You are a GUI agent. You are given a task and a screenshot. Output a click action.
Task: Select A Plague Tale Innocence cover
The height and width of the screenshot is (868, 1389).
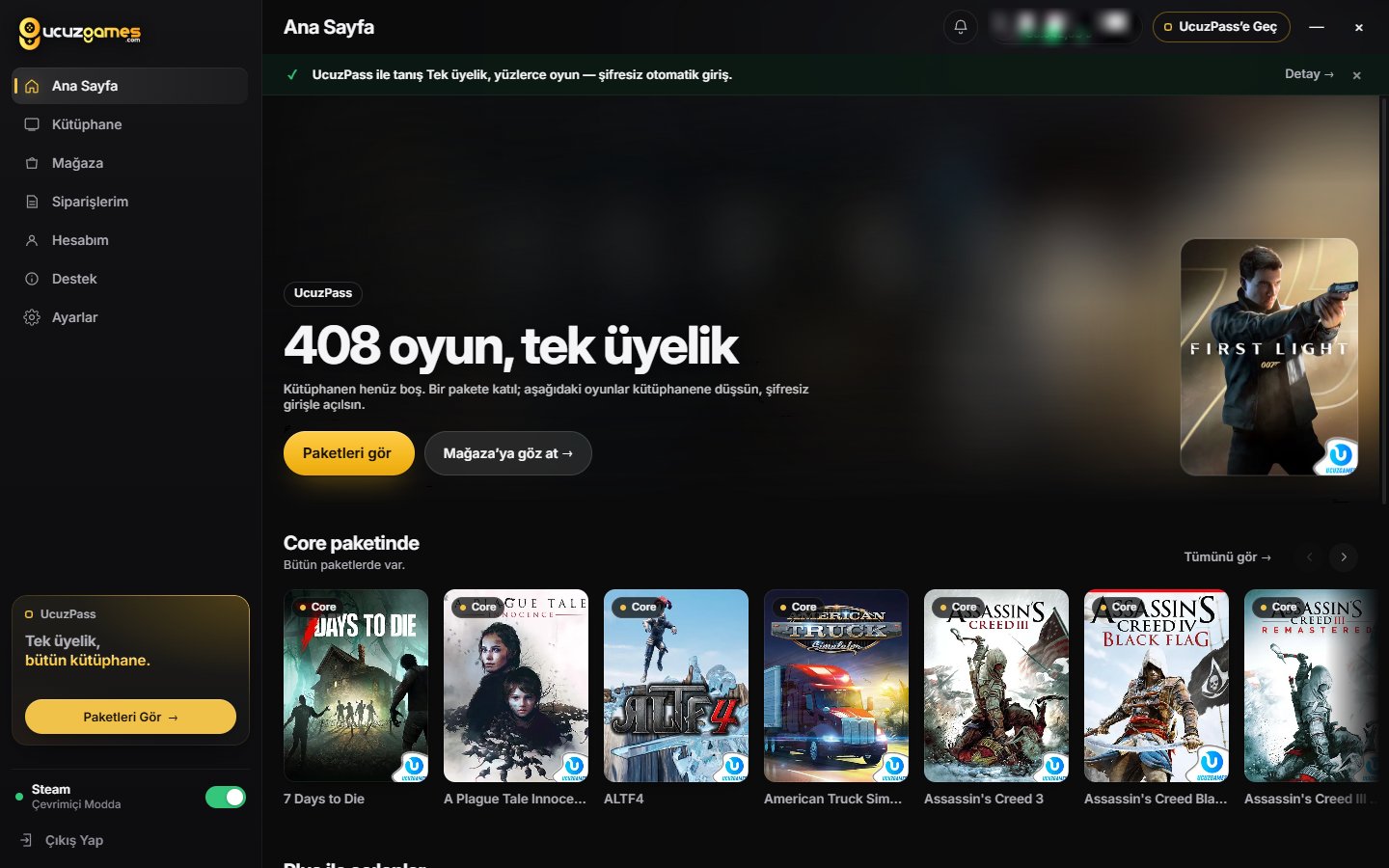[516, 686]
